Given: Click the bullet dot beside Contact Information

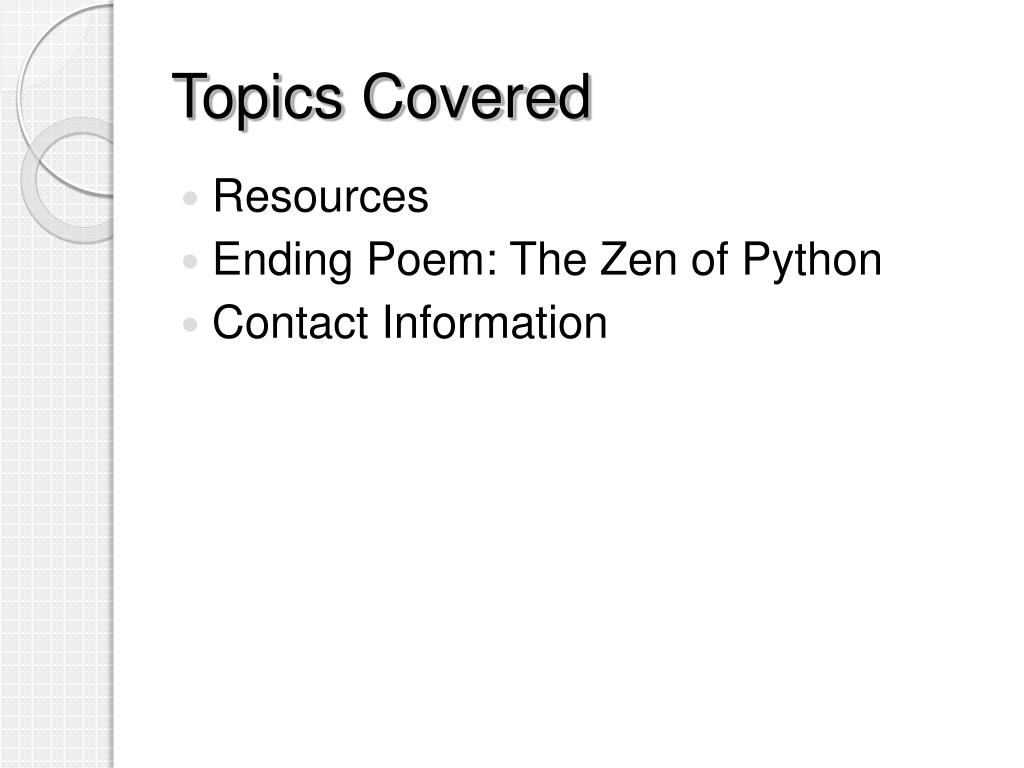Looking at the screenshot, I should [x=190, y=325].
